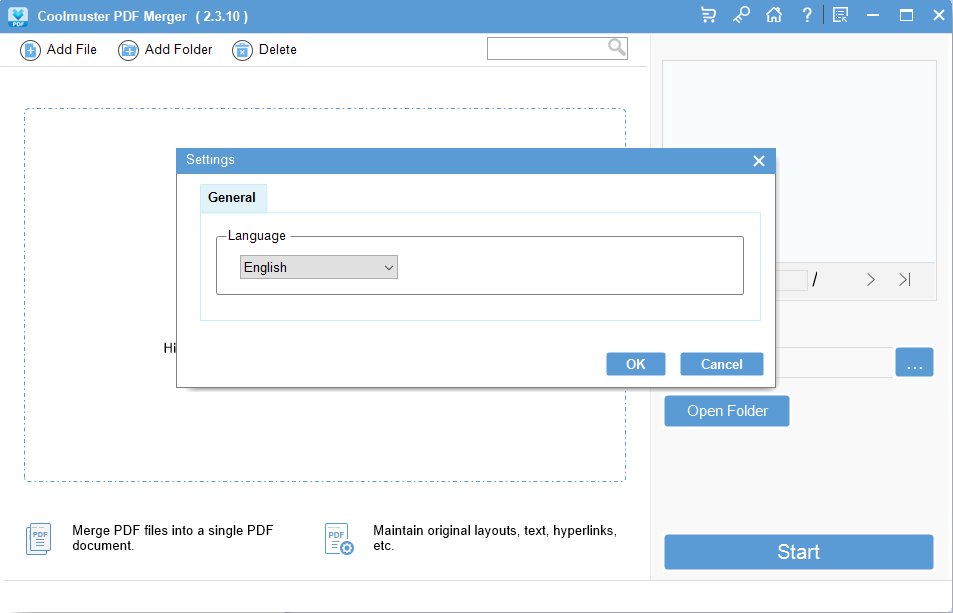Open the English language dropdown
953x613 pixels.
click(319, 267)
